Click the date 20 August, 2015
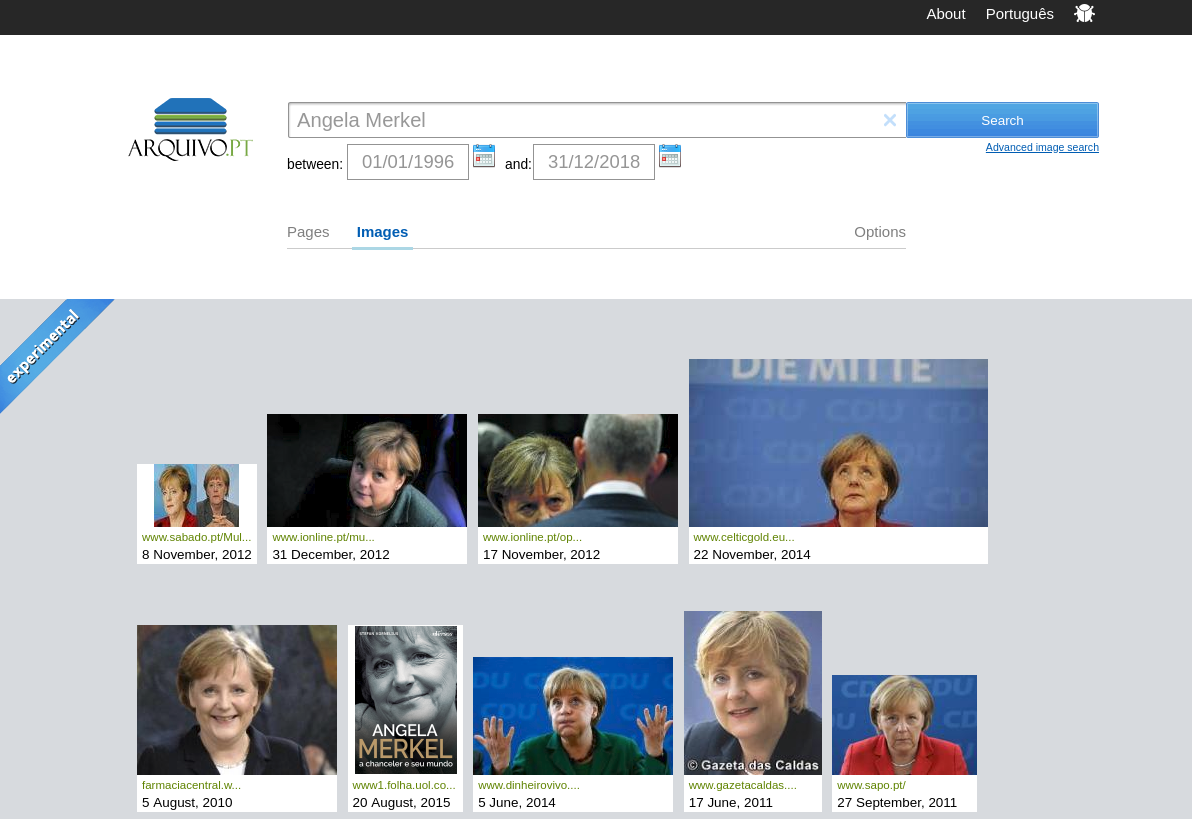This screenshot has width=1192, height=819. coord(401,802)
